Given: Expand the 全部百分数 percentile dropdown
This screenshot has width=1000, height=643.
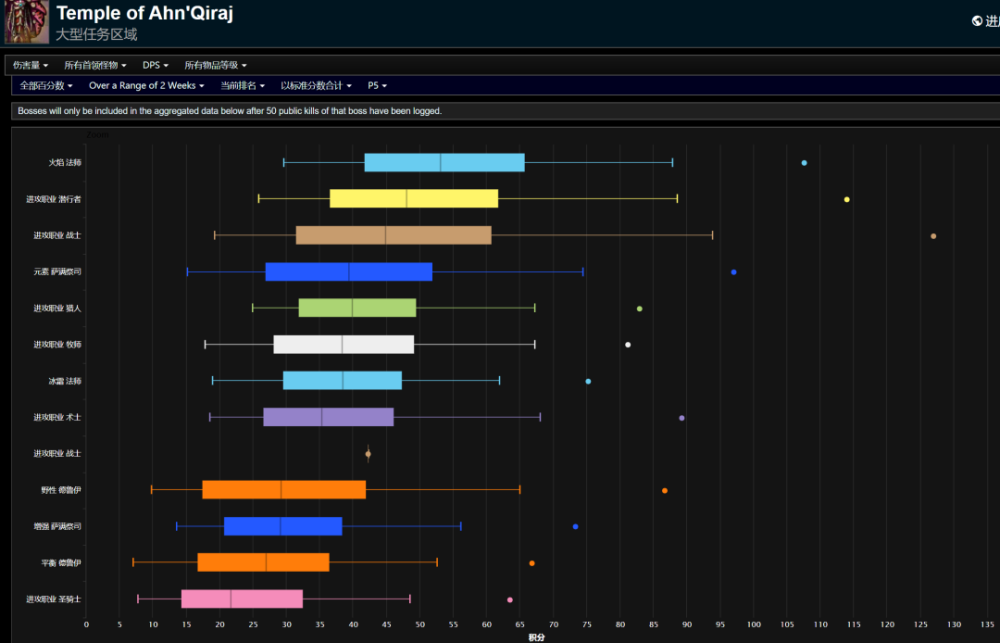Looking at the screenshot, I should coord(46,85).
